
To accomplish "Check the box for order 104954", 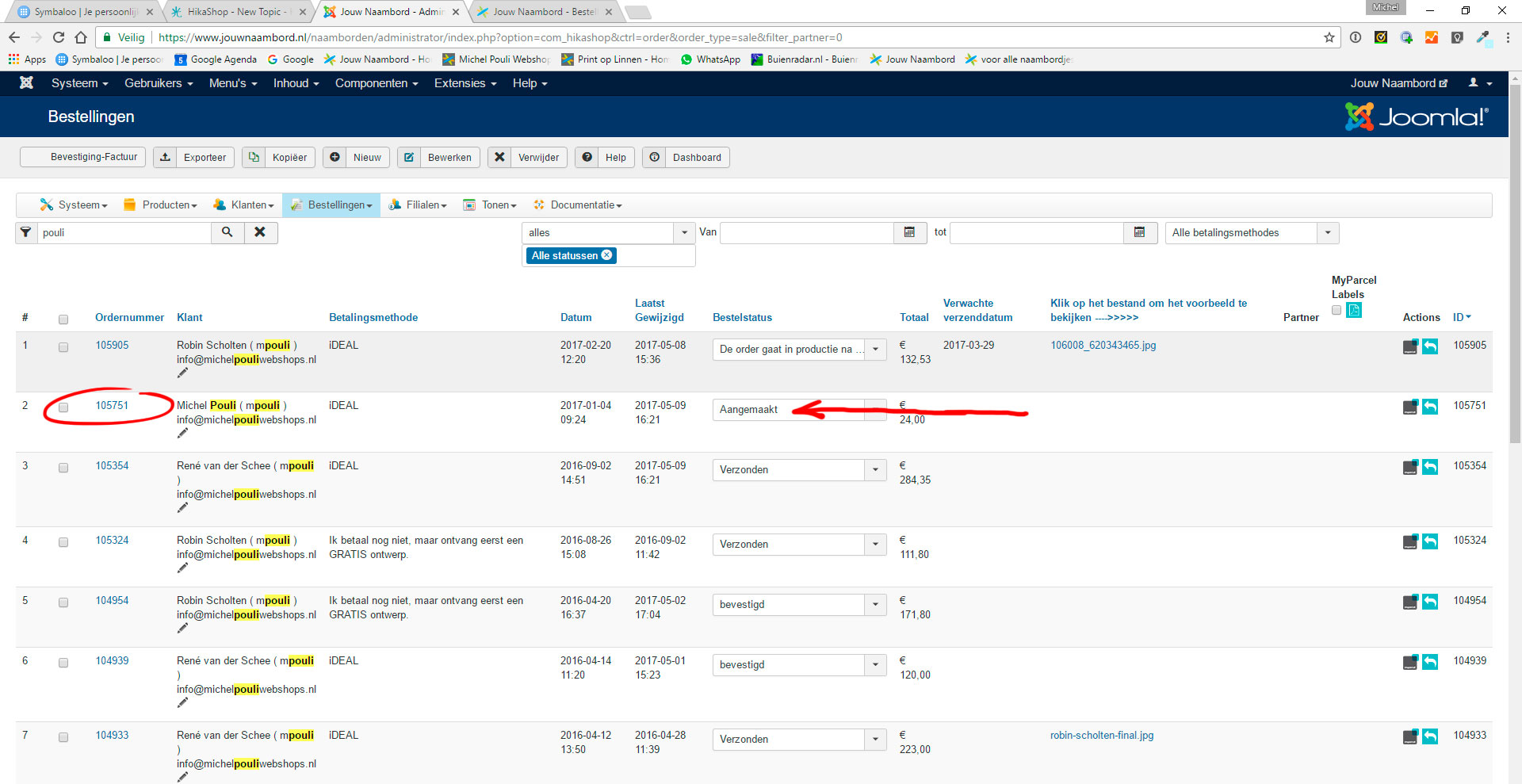I will (63, 602).
